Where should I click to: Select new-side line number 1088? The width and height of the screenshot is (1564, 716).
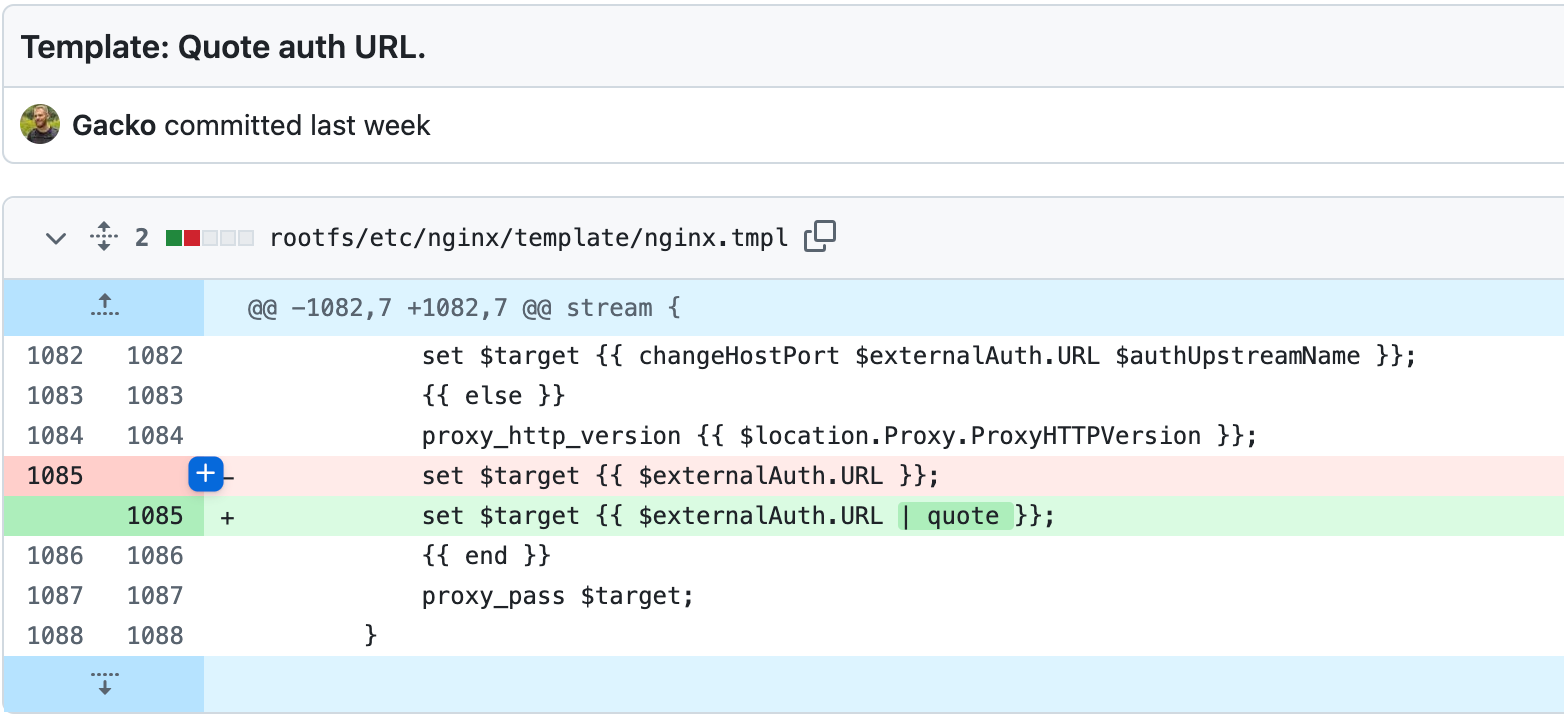(x=155, y=636)
